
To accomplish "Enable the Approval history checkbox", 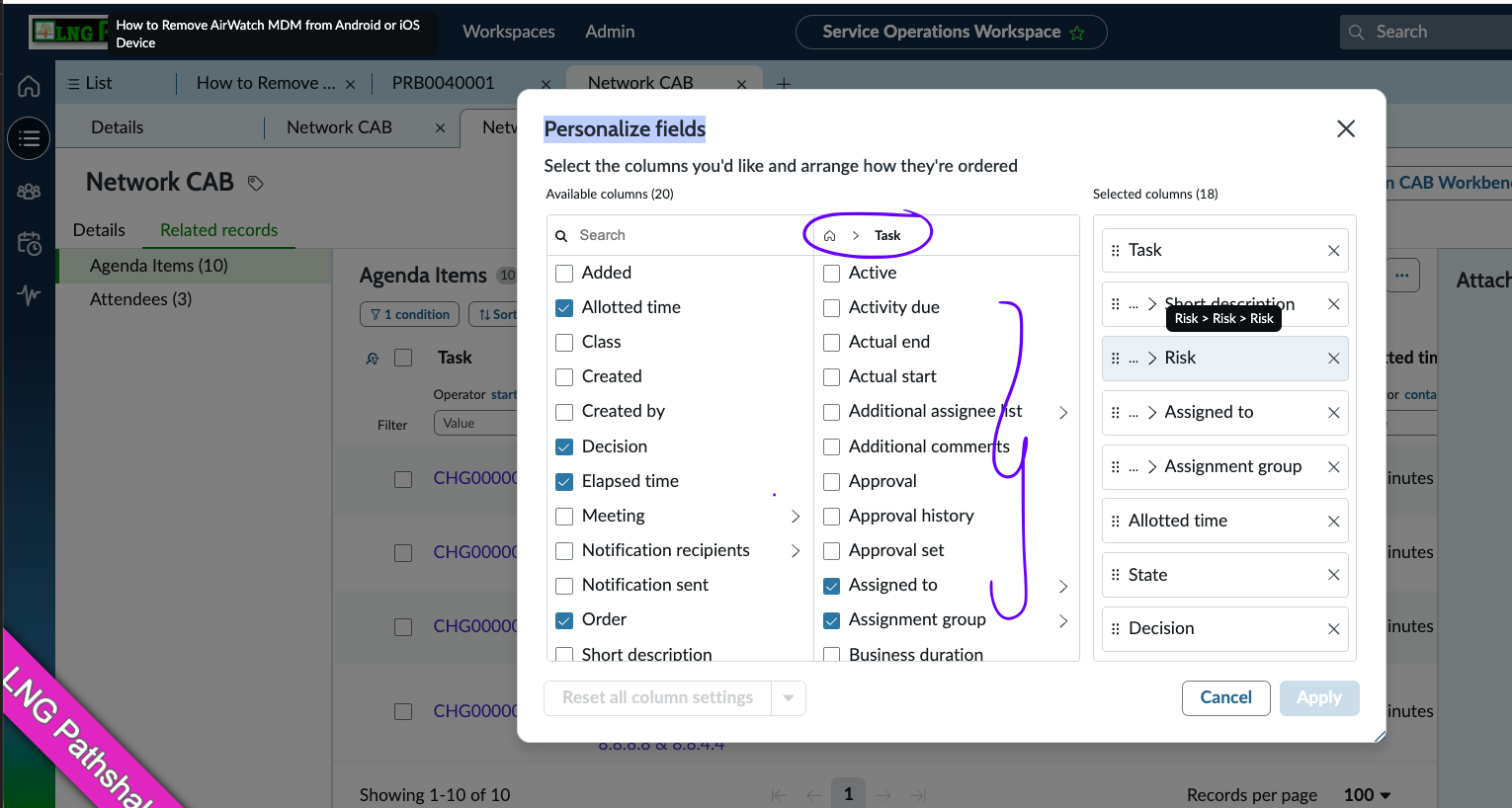I will click(x=832, y=517).
